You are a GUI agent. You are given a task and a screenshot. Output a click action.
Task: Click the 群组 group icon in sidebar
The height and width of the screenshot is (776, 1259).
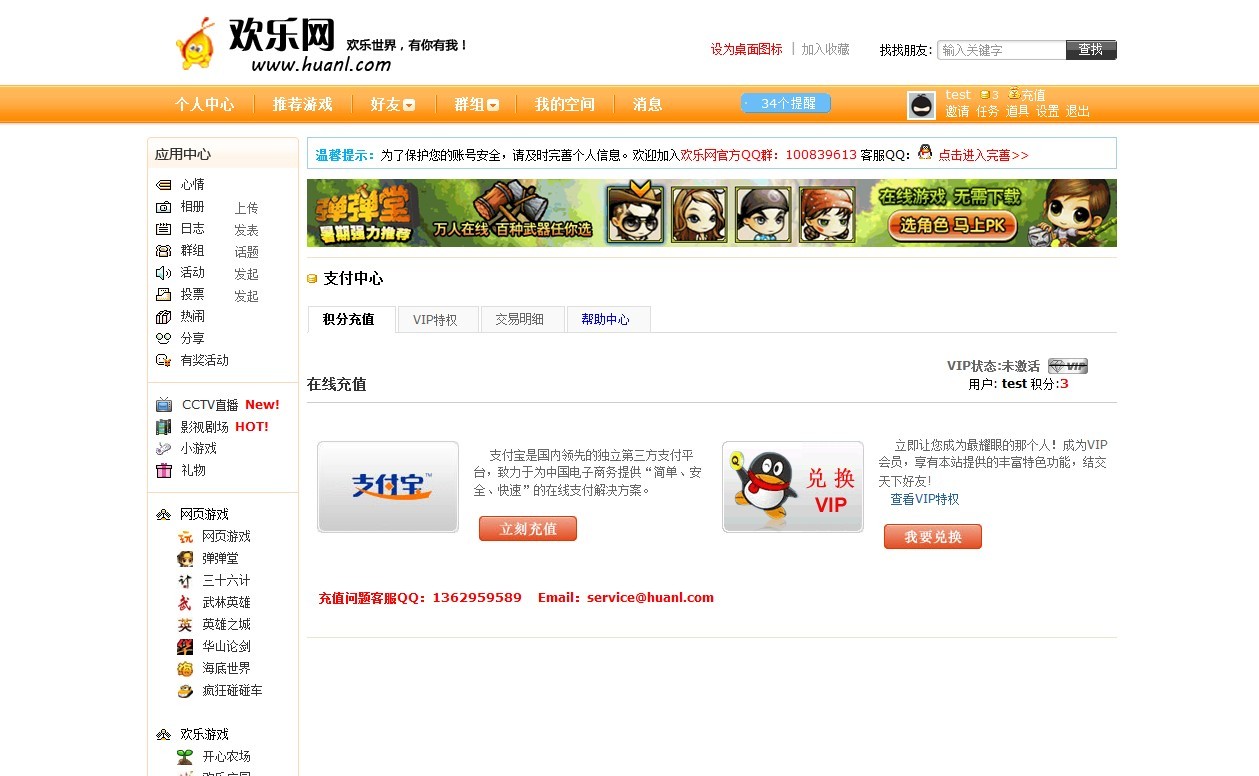coord(164,251)
